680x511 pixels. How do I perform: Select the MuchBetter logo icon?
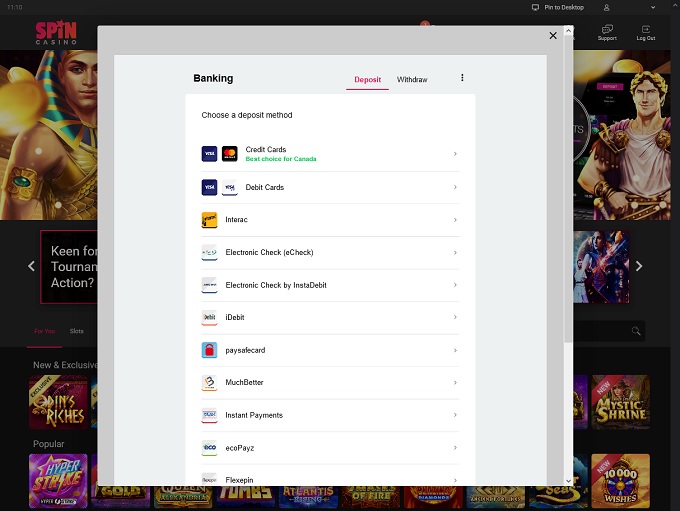[209, 383]
